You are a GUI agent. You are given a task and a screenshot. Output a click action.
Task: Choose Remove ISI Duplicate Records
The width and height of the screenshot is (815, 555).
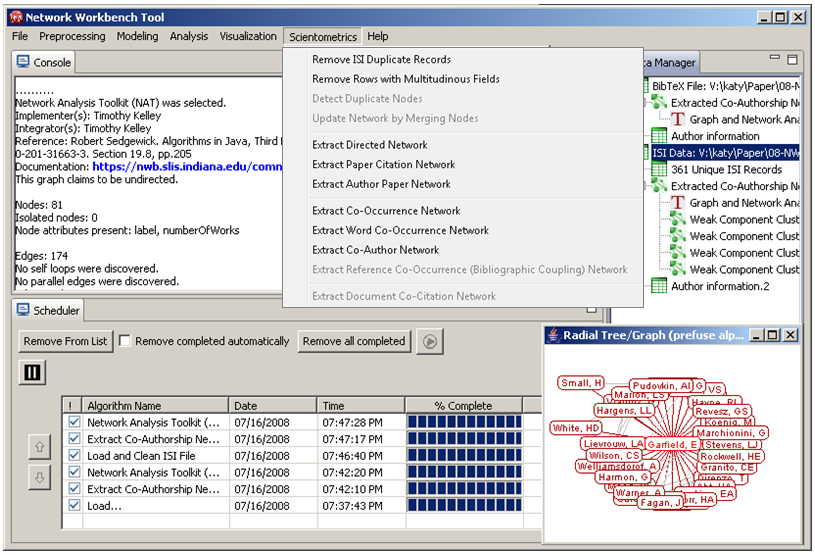[382, 59]
